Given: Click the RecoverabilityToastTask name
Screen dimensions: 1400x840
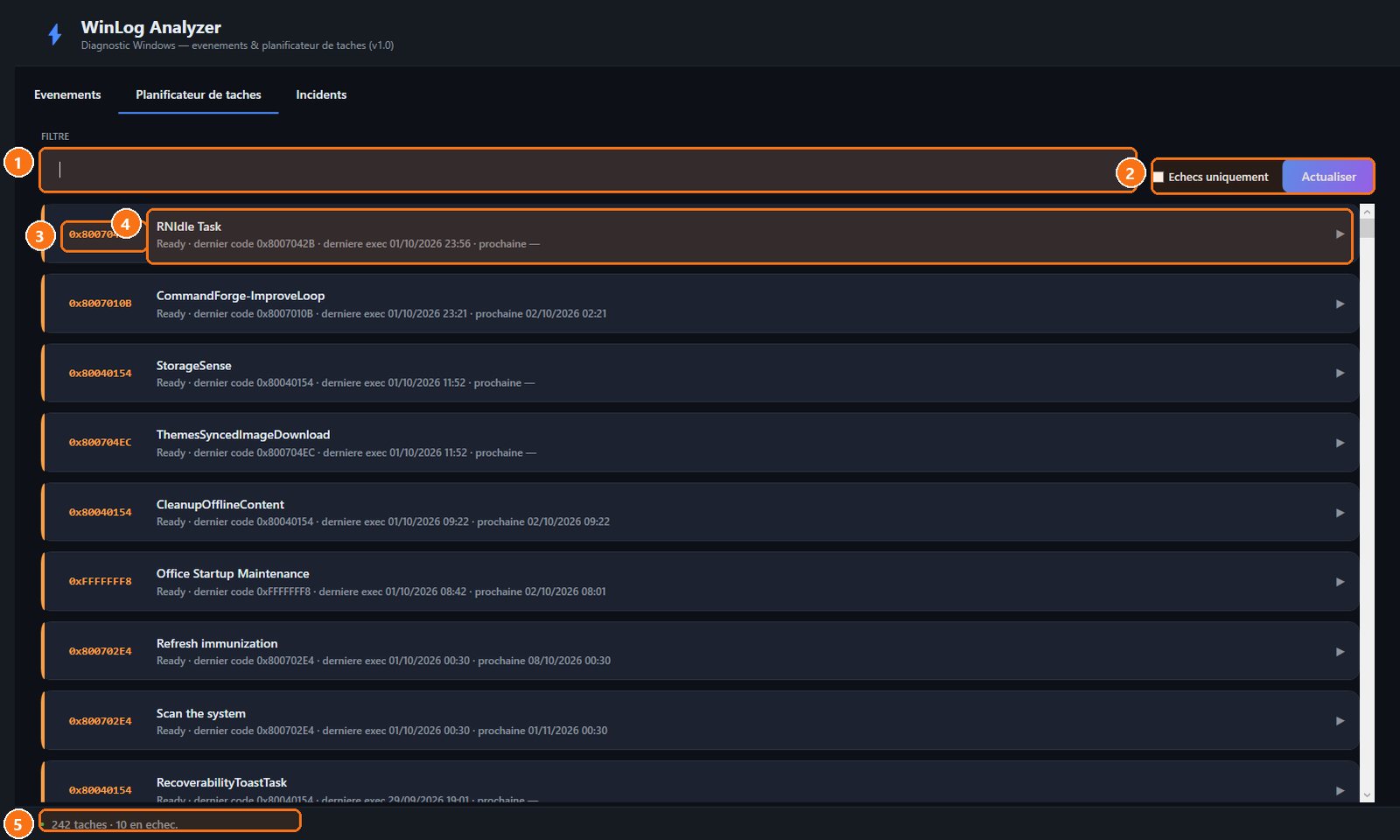Looking at the screenshot, I should coord(221,783).
